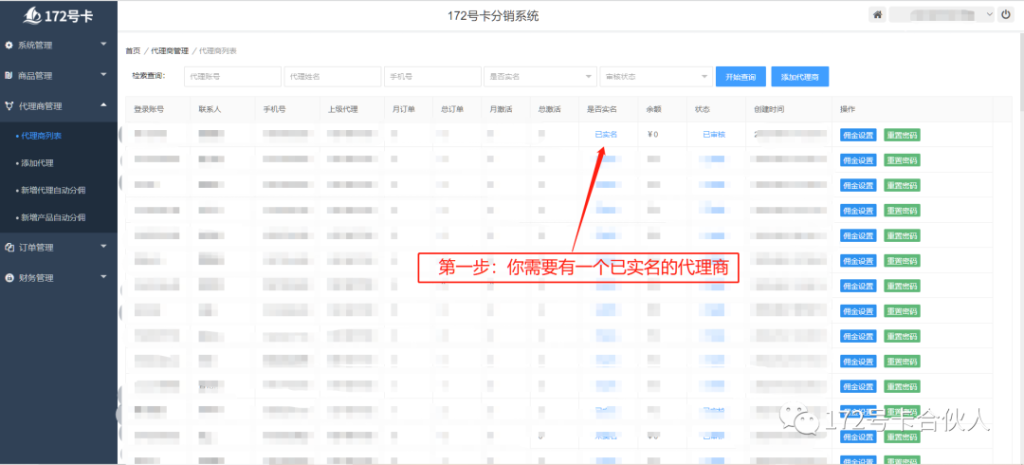The height and width of the screenshot is (465, 1024).
Task: Expand the 商品管理 menu arrow
Action: [x=104, y=74]
